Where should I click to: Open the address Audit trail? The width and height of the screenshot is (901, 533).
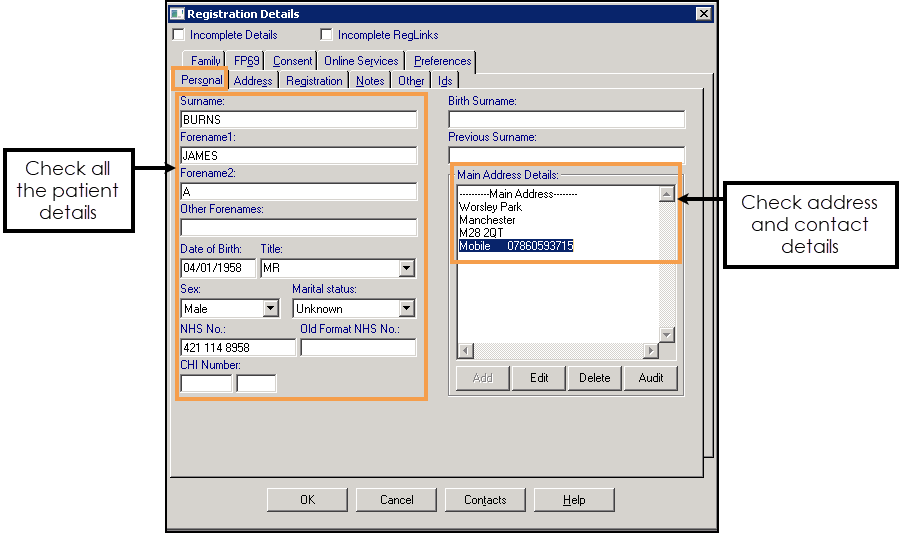click(x=651, y=378)
